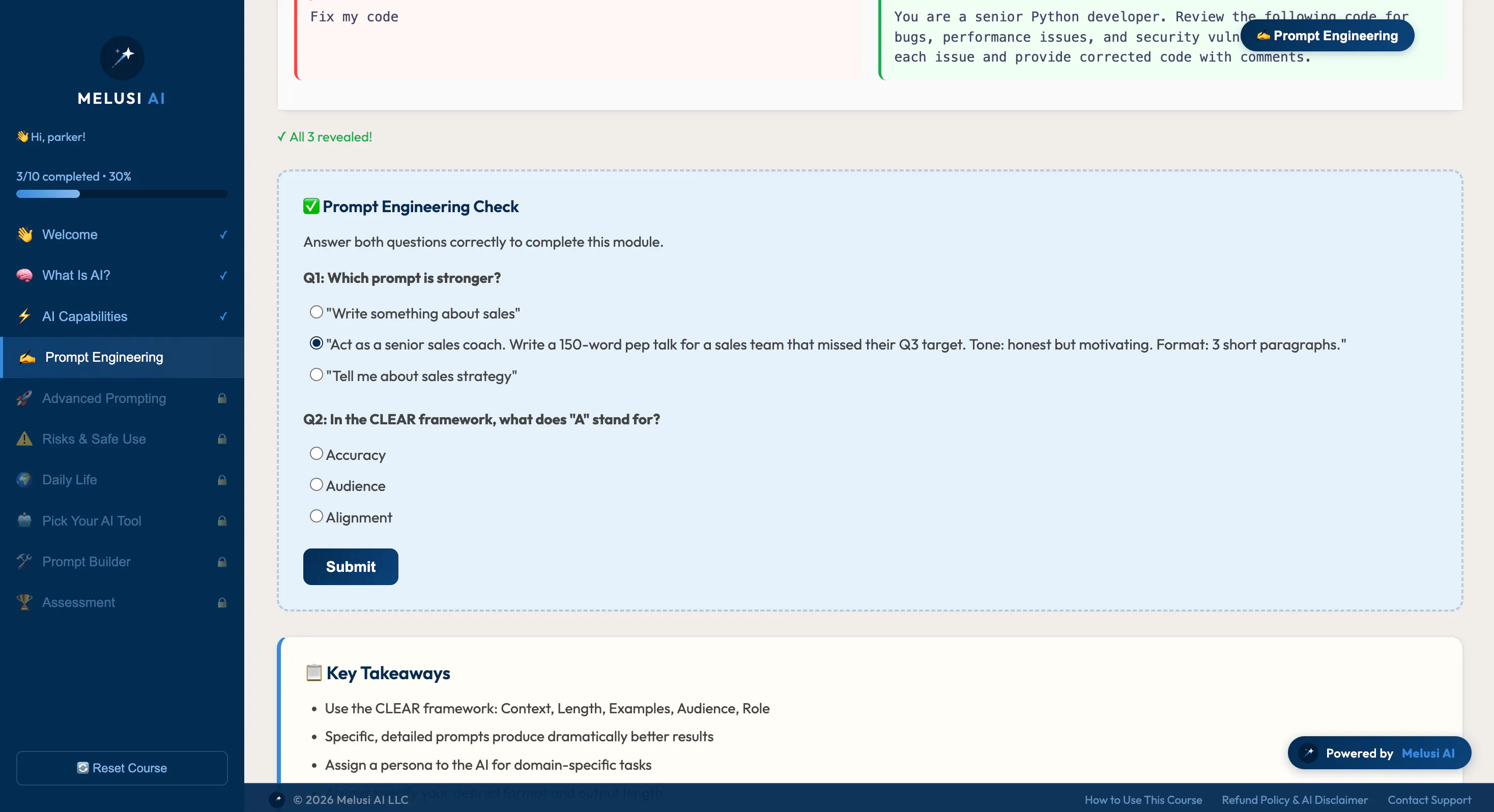Click the Daily Life lock icon
The height and width of the screenshot is (812, 1494).
pos(222,480)
